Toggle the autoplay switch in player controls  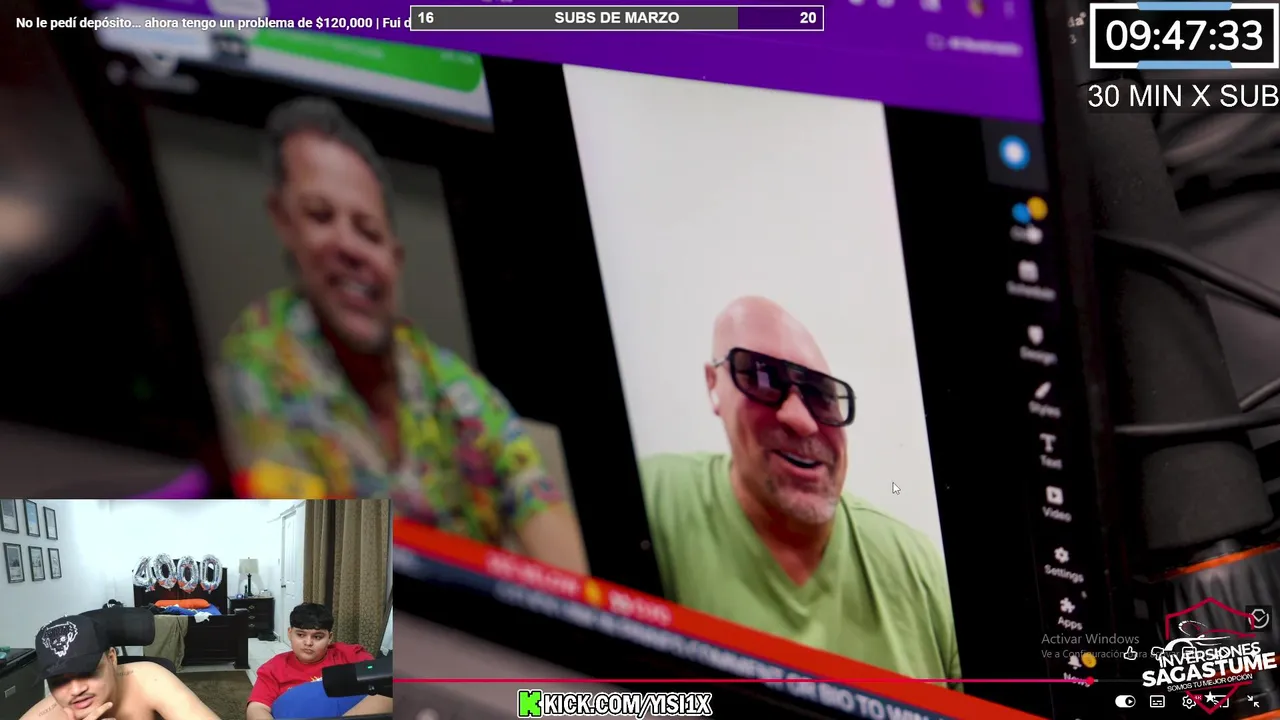(x=1125, y=701)
